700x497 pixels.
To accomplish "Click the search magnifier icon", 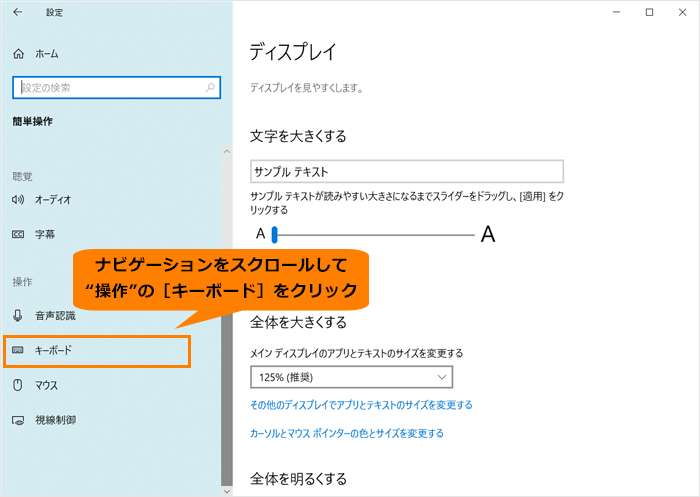I will pos(210,88).
